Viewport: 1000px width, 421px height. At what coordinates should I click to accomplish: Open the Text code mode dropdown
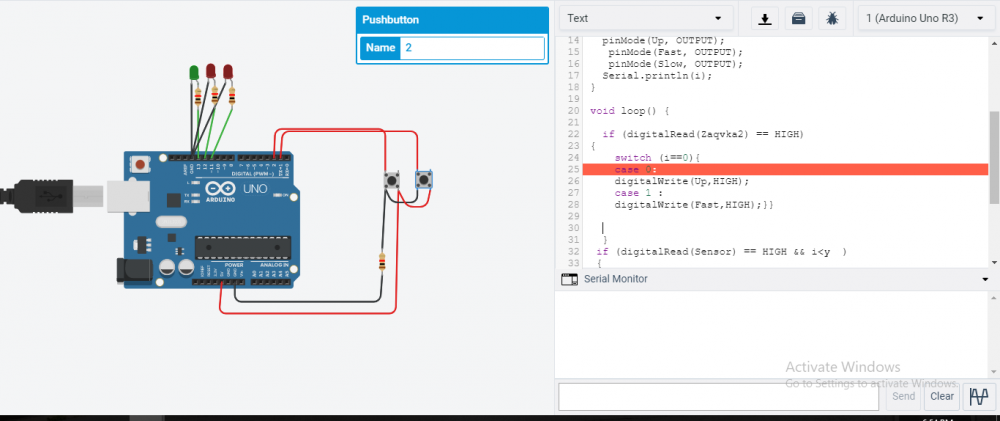pos(646,18)
